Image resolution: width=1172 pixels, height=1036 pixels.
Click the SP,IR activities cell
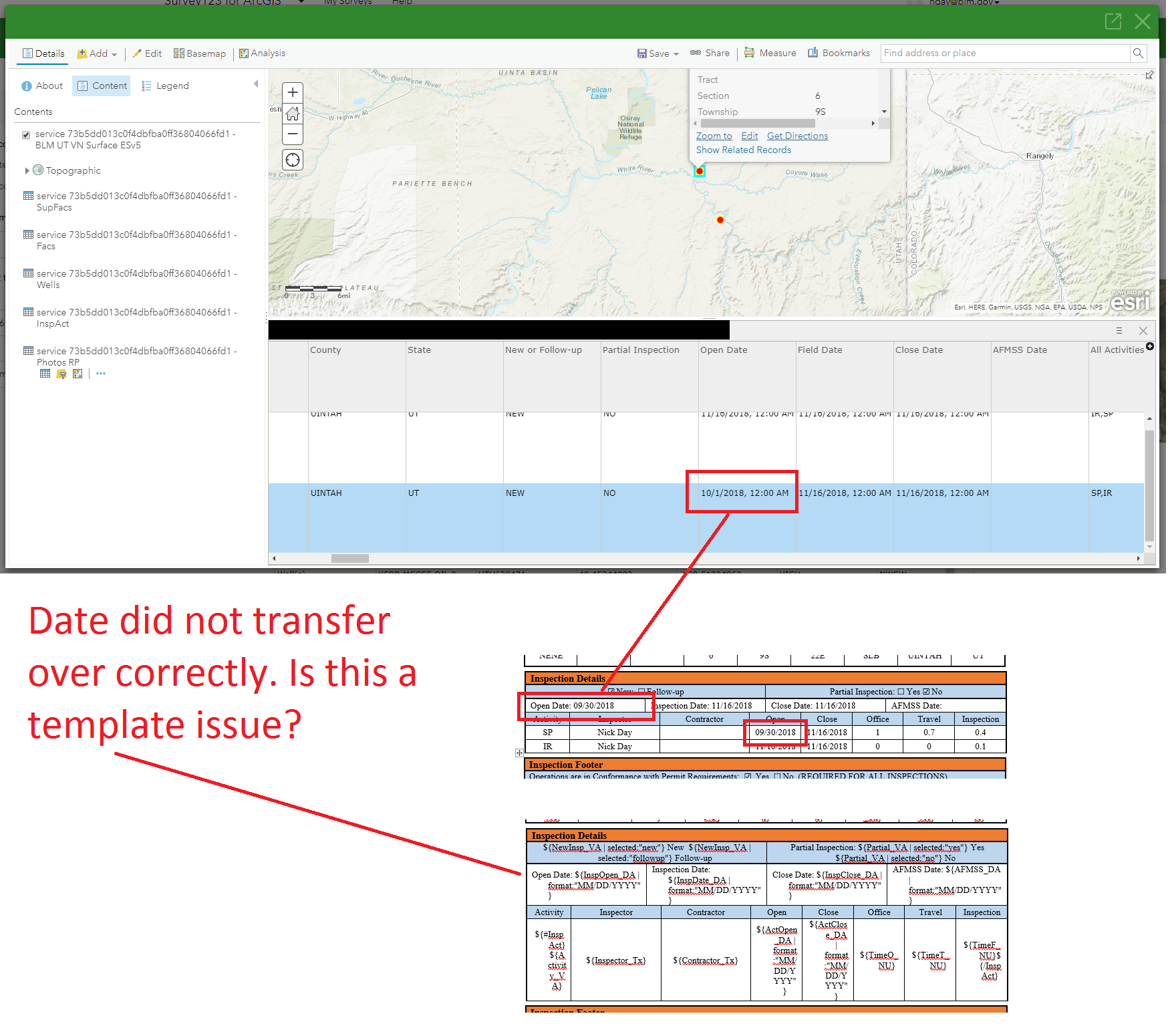point(1117,518)
